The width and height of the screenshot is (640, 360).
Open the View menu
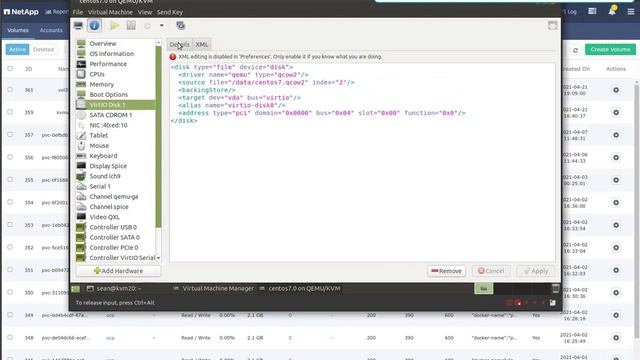pos(144,12)
